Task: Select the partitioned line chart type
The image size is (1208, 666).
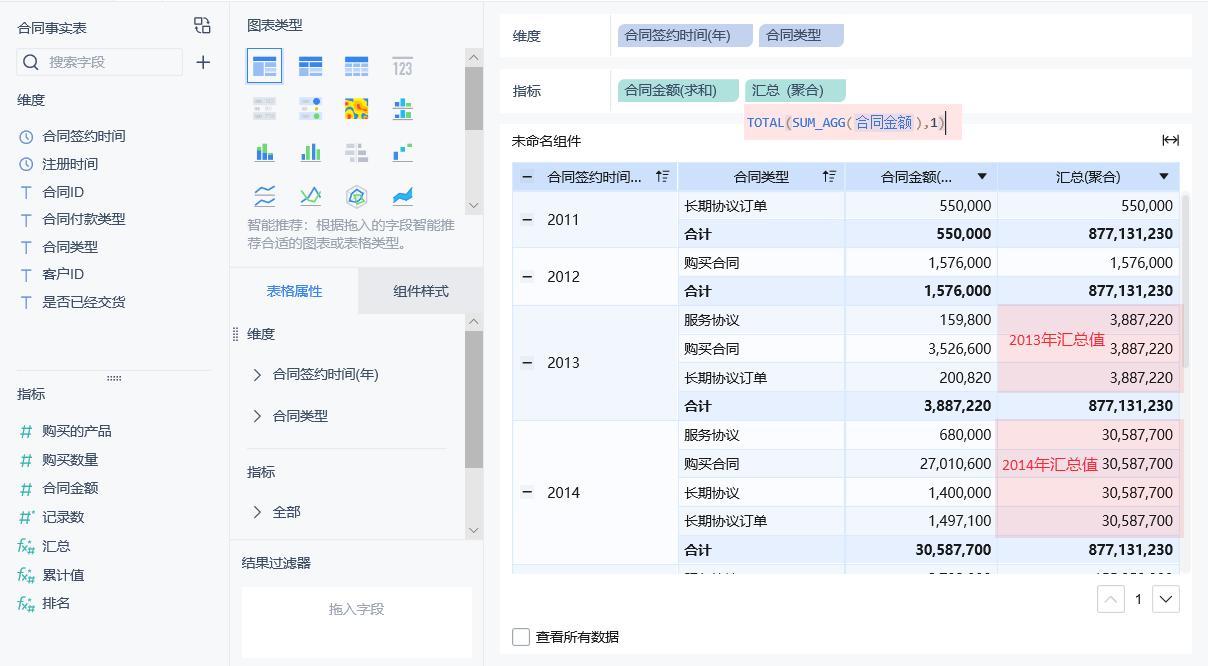Action: 265,195
